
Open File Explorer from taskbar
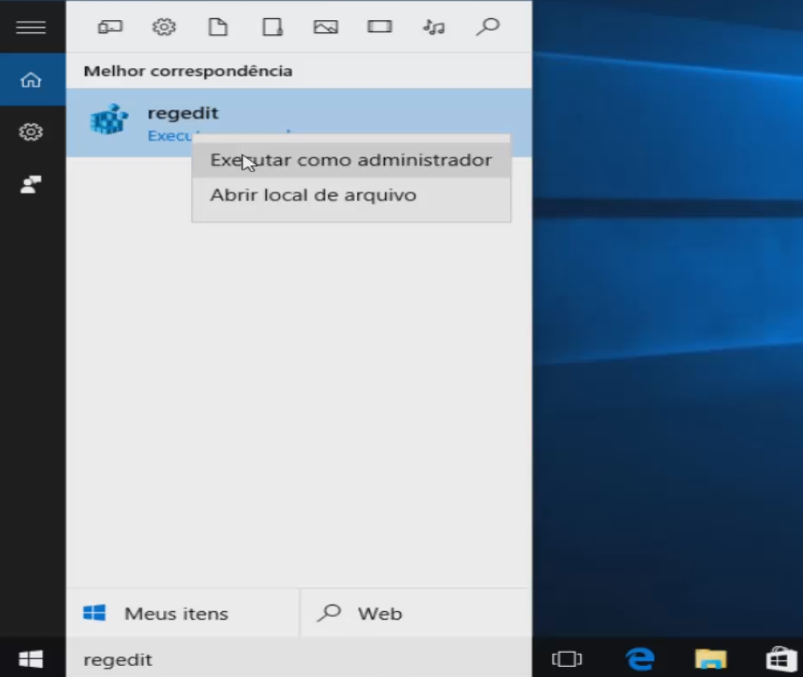[x=711, y=659]
